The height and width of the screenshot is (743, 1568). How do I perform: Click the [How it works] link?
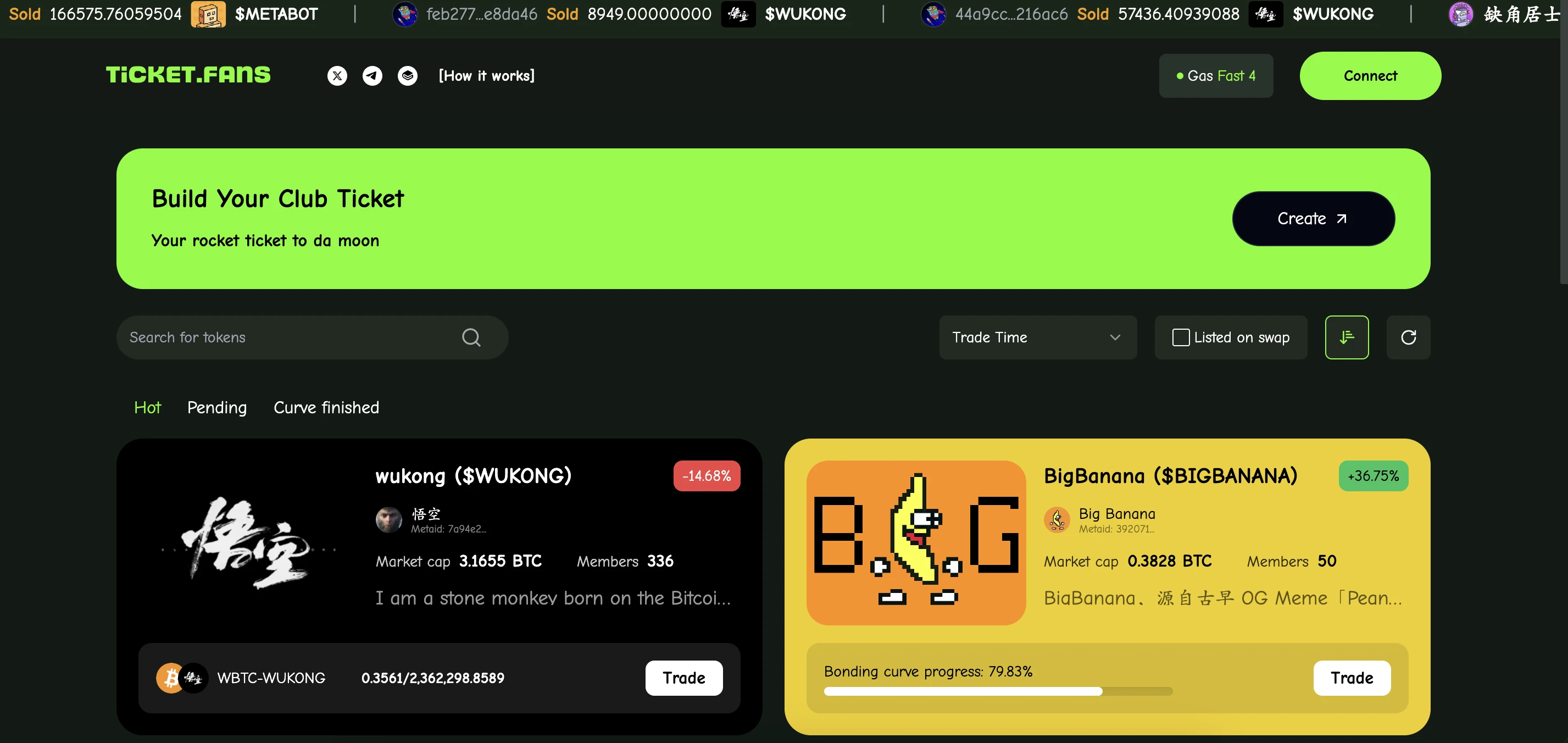(x=487, y=75)
